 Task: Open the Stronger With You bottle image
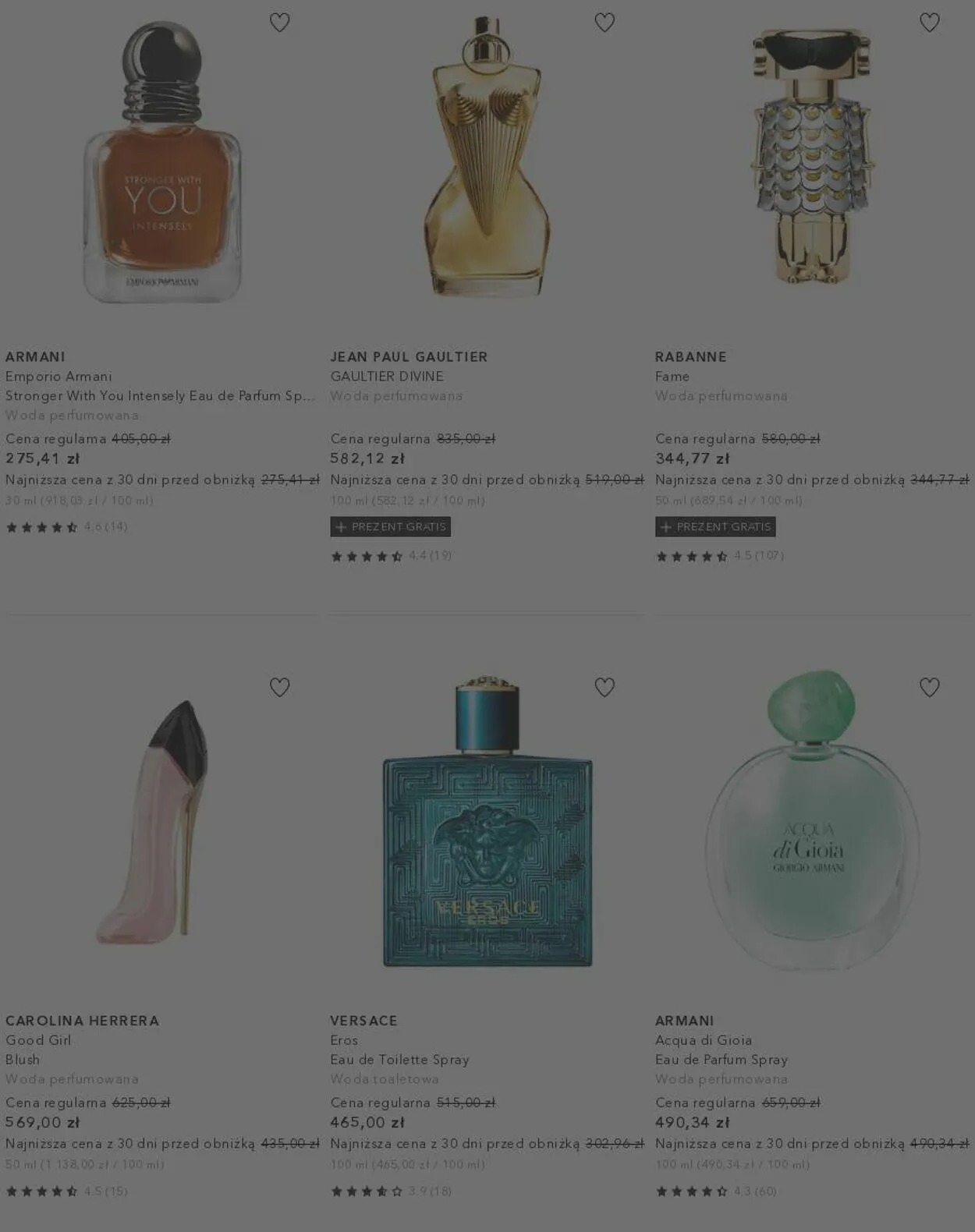(x=162, y=162)
